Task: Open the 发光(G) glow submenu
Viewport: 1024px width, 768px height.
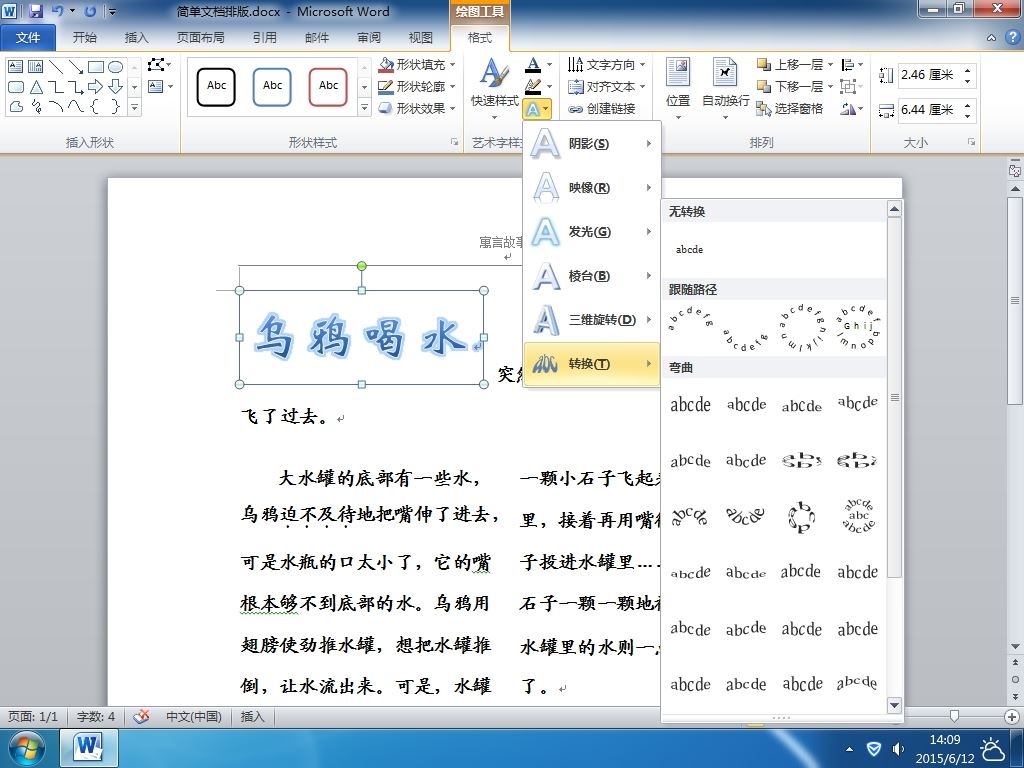Action: [592, 232]
